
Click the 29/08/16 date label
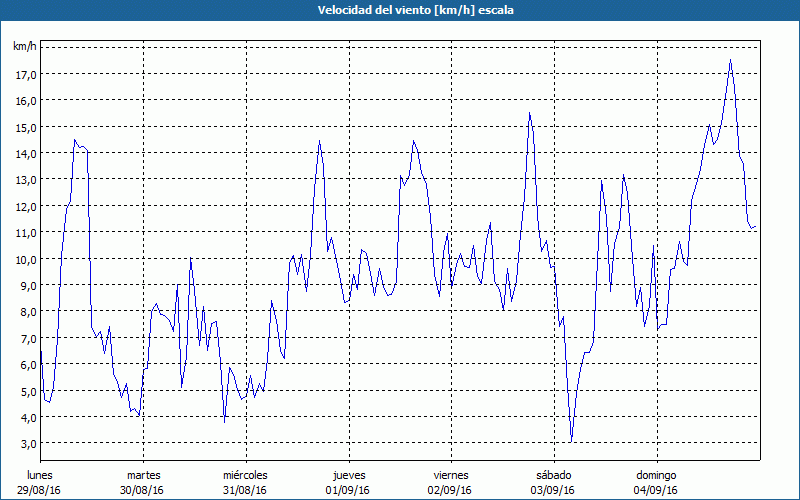41,490
